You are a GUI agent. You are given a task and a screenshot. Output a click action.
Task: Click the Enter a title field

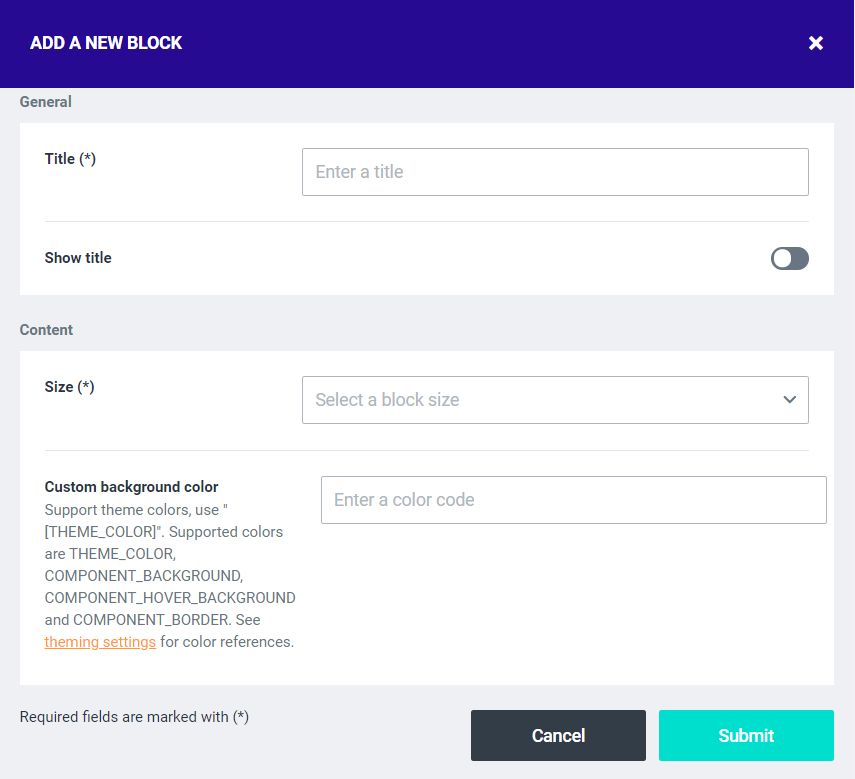coord(555,172)
